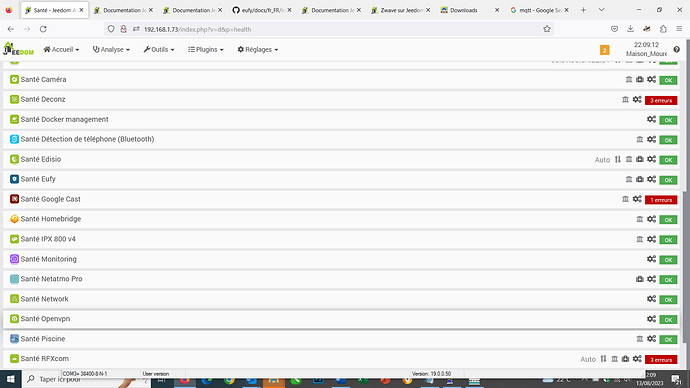This screenshot has height=388, width=690.
Task: Select the Santé Caméra row title
Action: click(43, 80)
